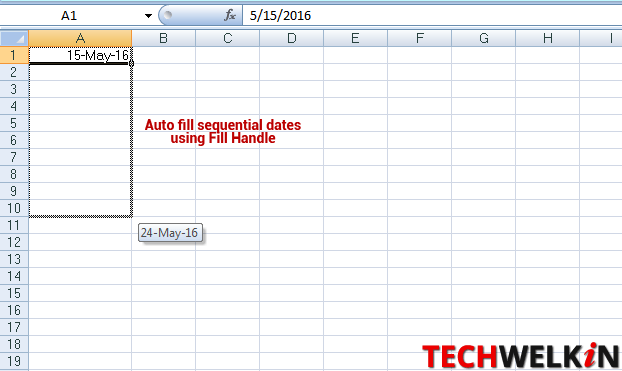Viewport: 622px width, 371px height.
Task: Click the round formula bar resize handle
Action: pos(168,15)
